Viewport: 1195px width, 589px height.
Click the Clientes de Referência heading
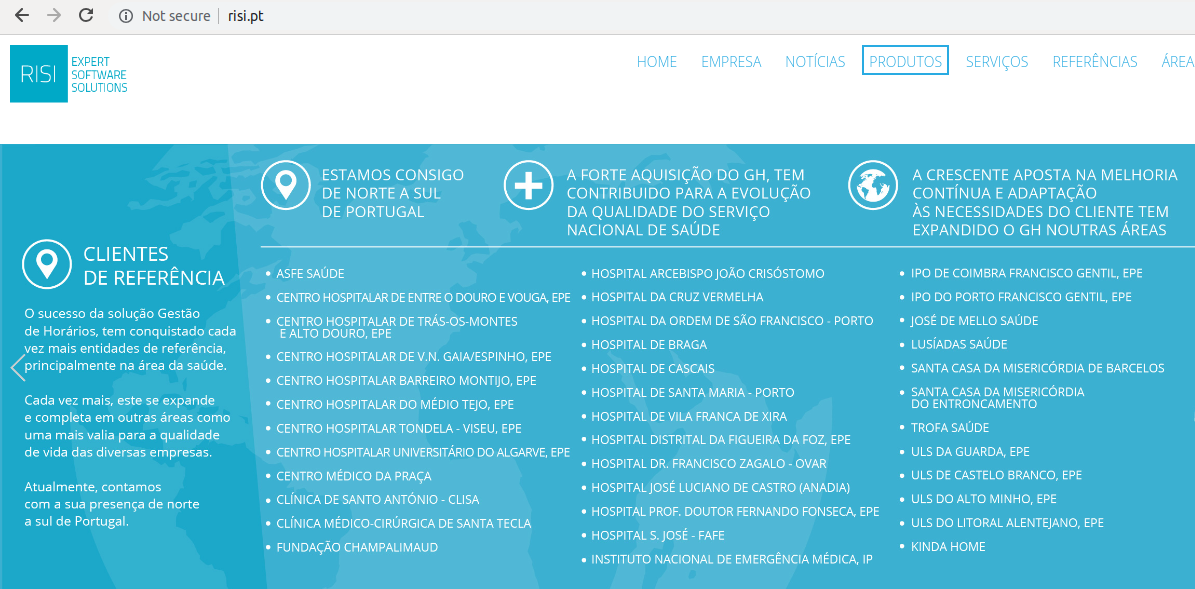click(x=154, y=266)
